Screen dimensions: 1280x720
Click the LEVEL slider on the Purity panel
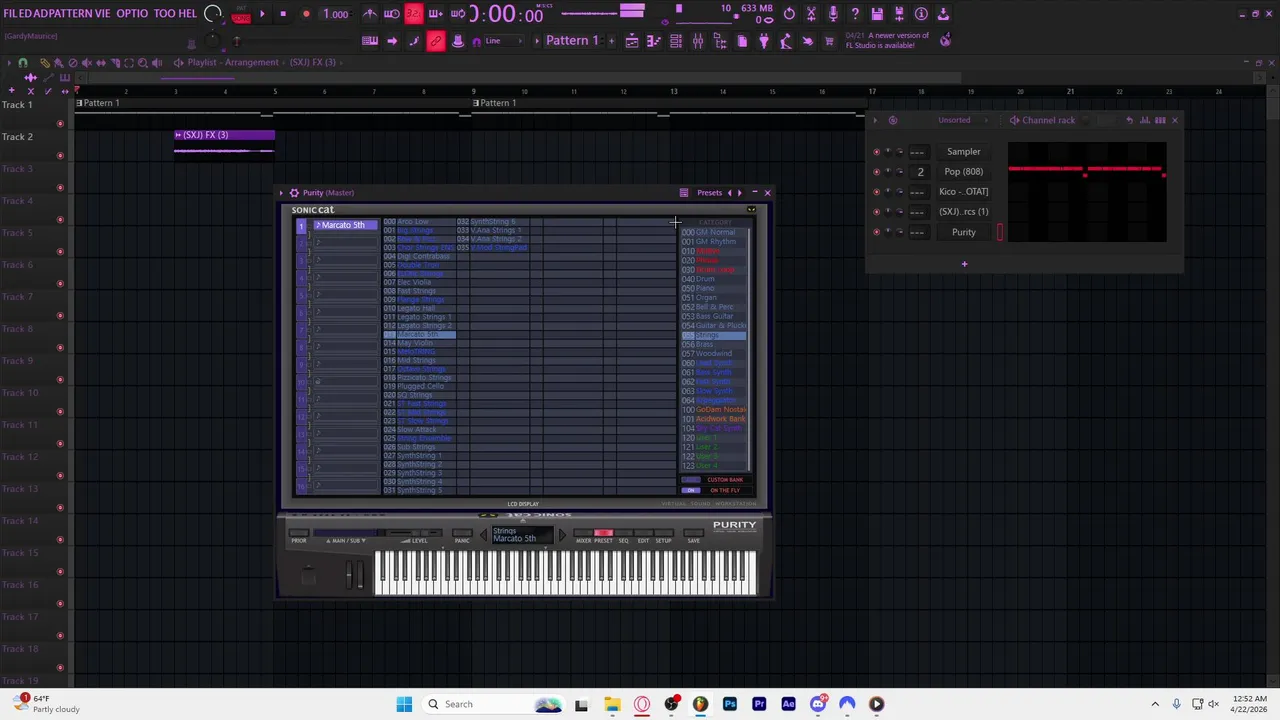click(x=414, y=533)
